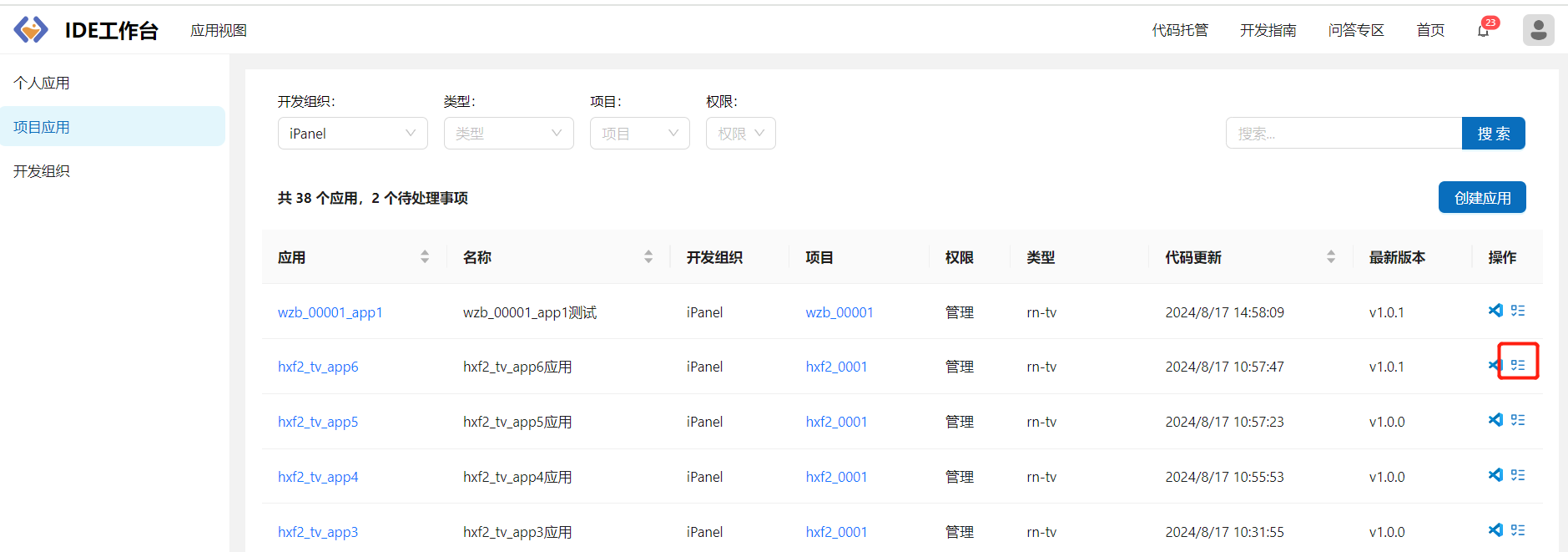Screen dimensions: 1568x552
Task: Open the 权限 filter dropdown
Action: [x=740, y=134]
